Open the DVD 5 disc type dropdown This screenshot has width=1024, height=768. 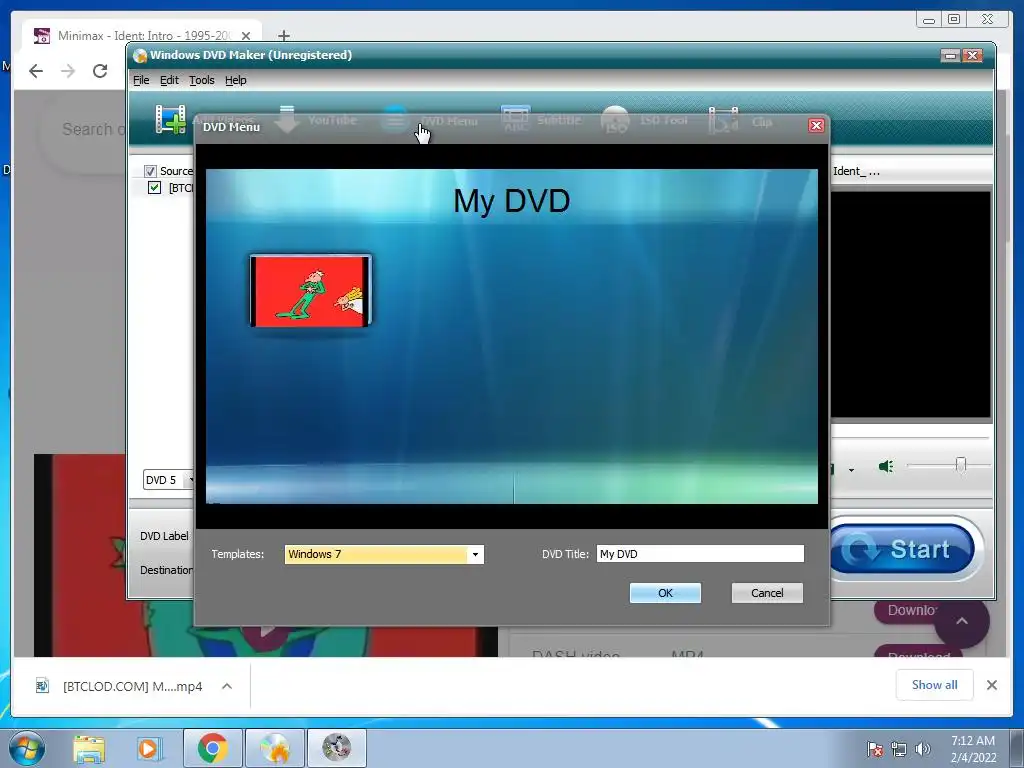[168, 480]
